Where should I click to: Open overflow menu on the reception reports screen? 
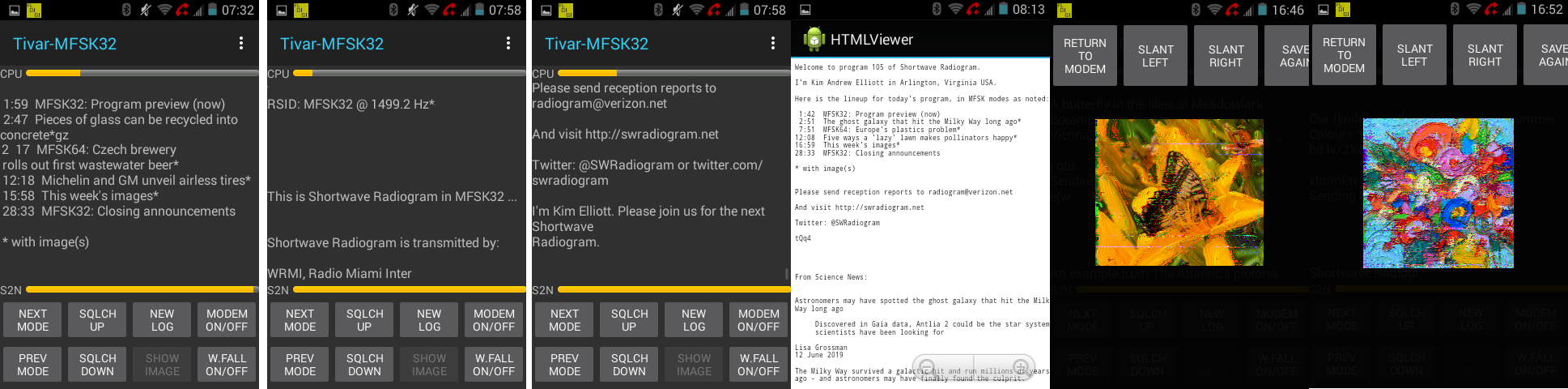(x=773, y=44)
